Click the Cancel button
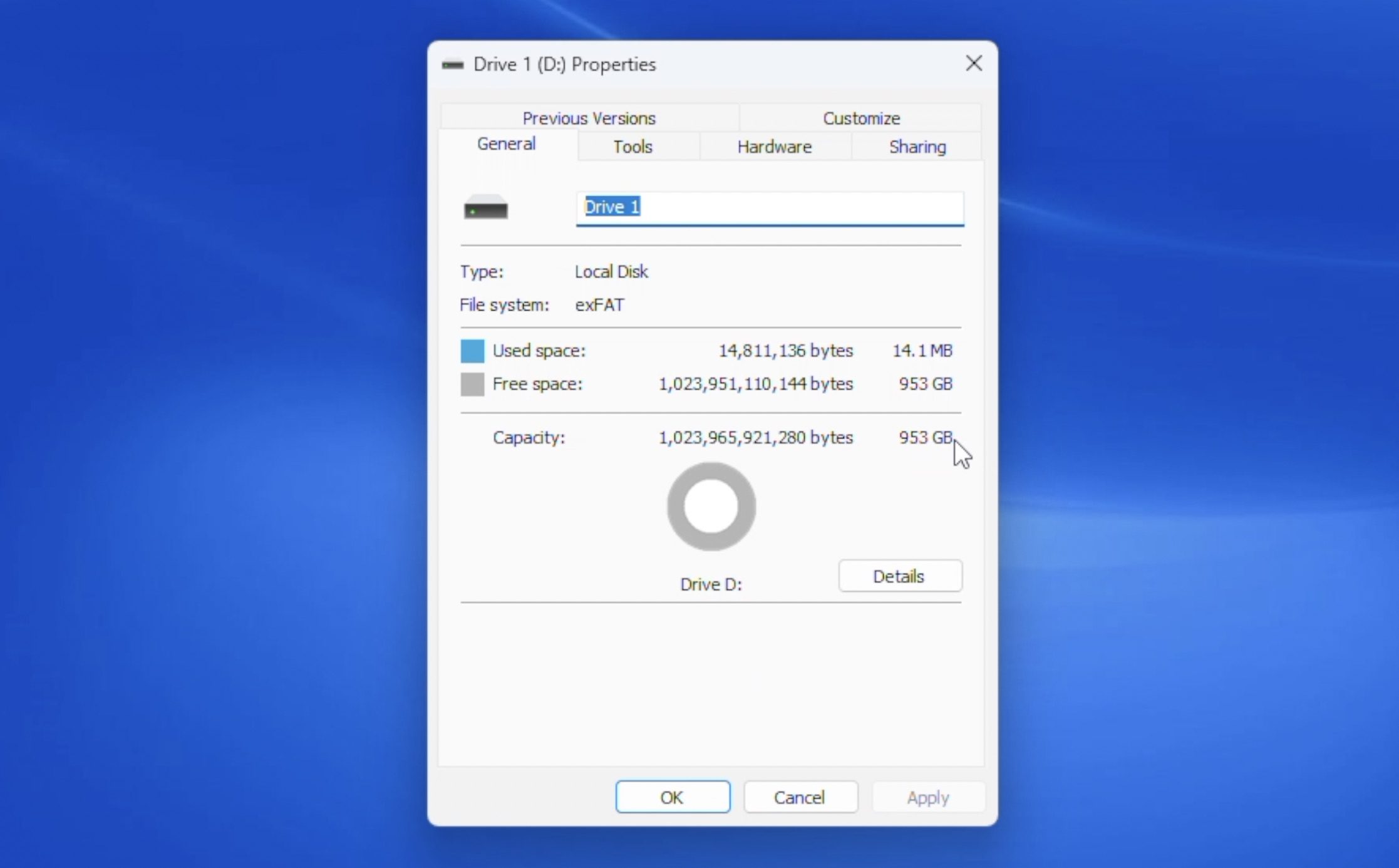Image resolution: width=1399 pixels, height=868 pixels. [x=800, y=797]
